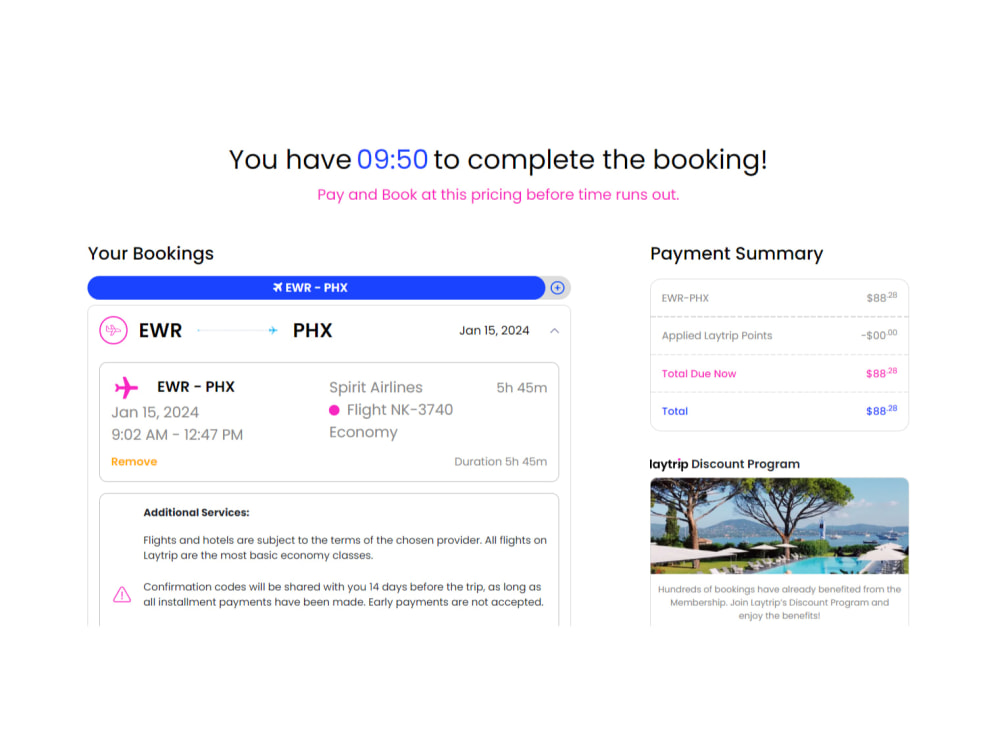Image resolution: width=1000 pixels, height=750 pixels.
Task: Click the Economy class label
Action: click(363, 431)
